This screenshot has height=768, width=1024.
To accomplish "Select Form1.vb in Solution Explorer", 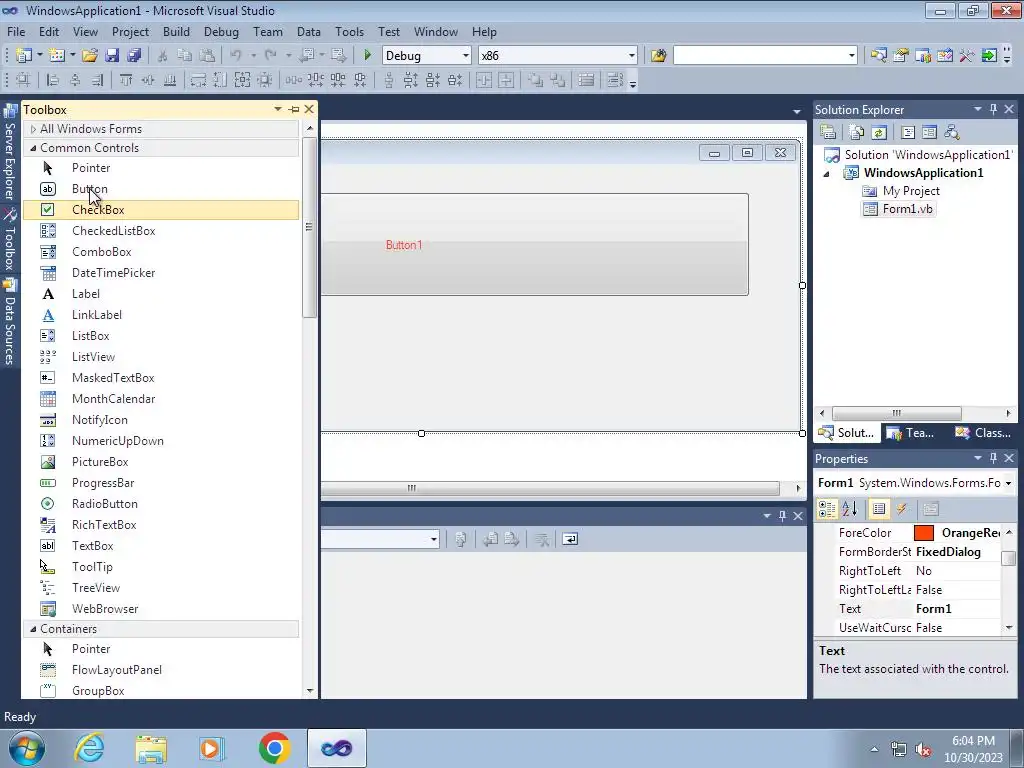I will (907, 209).
